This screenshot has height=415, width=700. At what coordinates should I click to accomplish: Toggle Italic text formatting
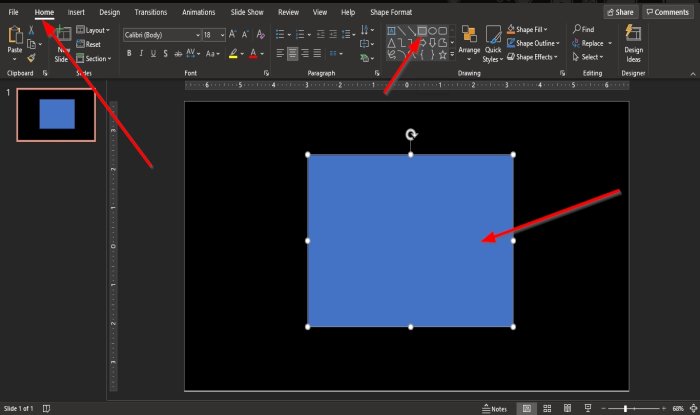click(141, 52)
